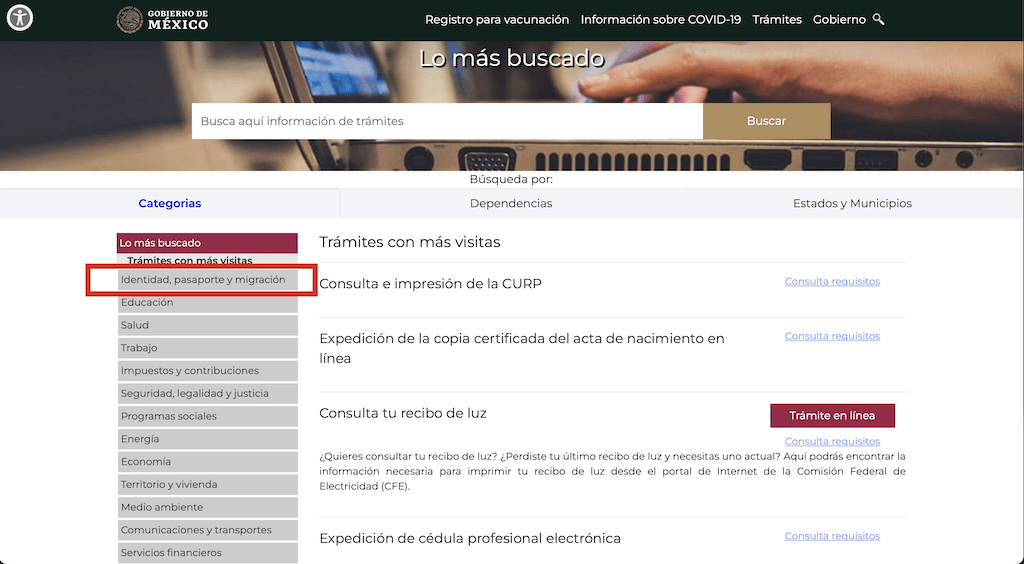The width and height of the screenshot is (1024, 564).
Task: Click Consulta requisitos for recibo de luz
Action: coord(832,441)
